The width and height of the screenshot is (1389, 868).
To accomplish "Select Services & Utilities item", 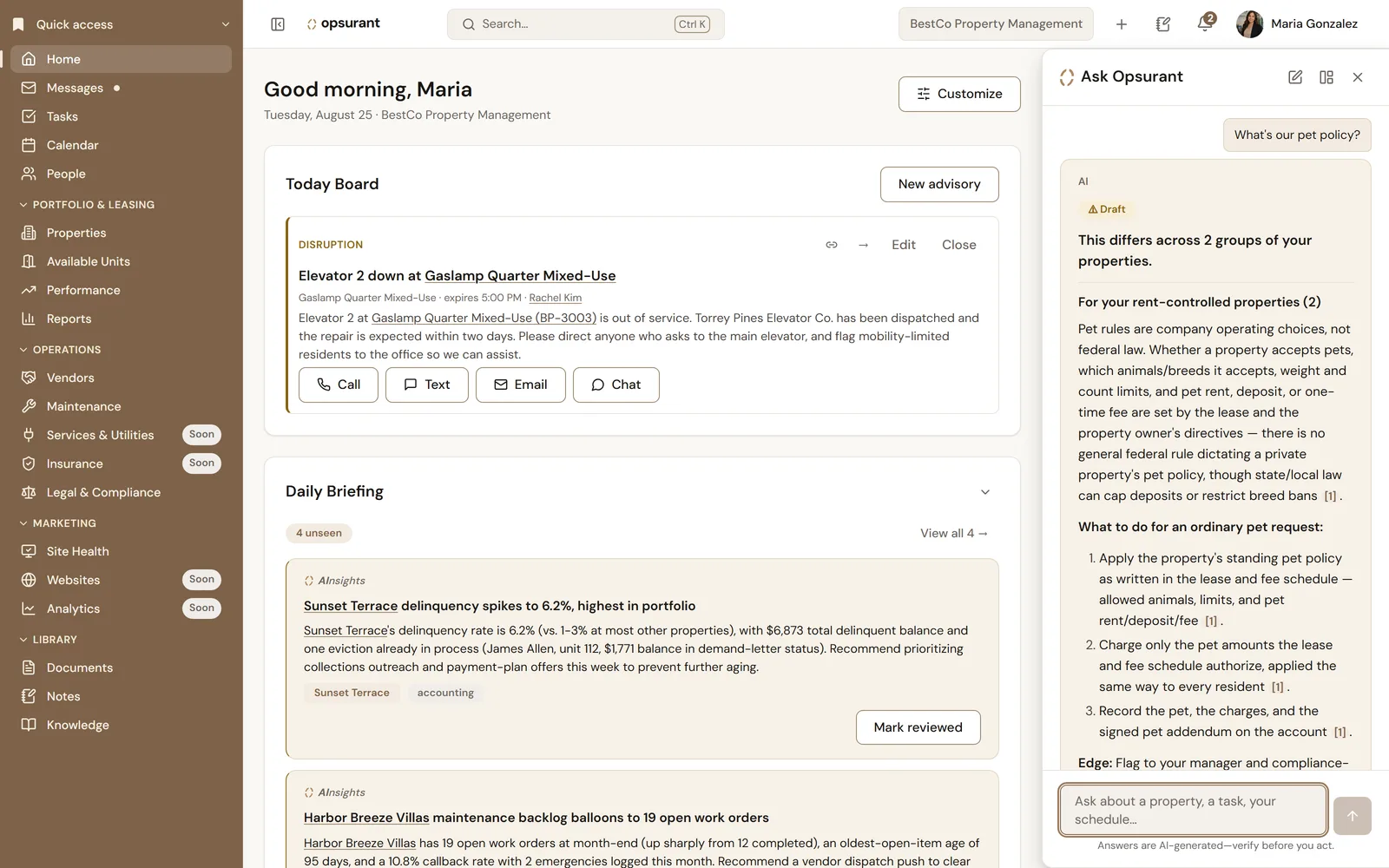I will tap(122, 435).
